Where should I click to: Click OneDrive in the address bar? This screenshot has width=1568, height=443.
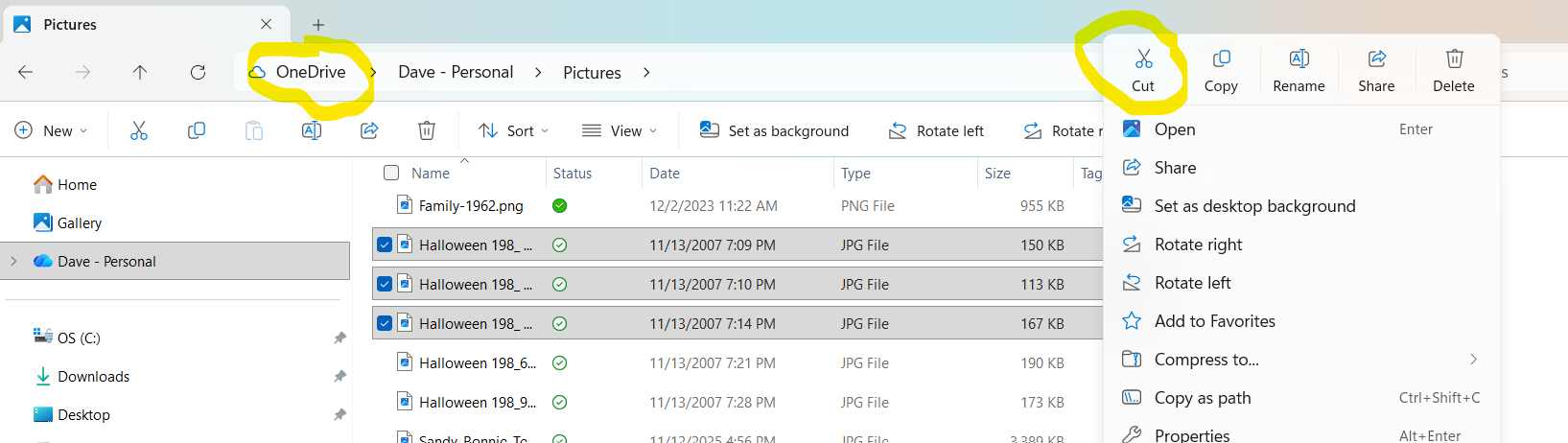click(311, 72)
